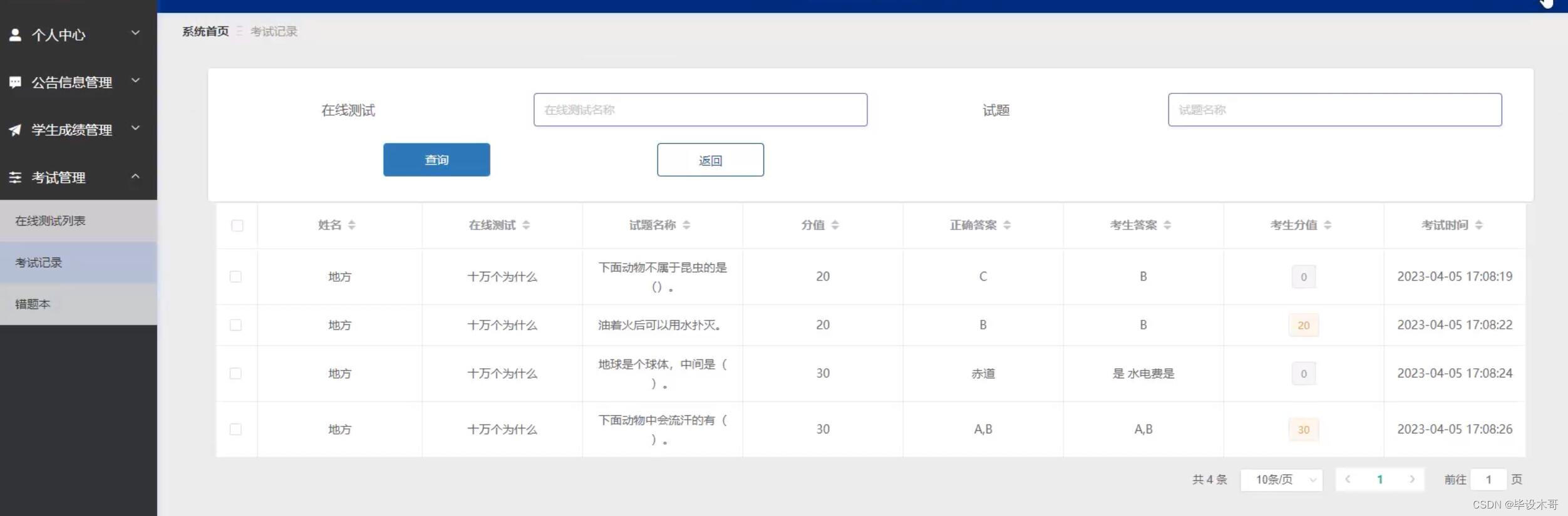Click the 前往 page jump input
Image resolution: width=1568 pixels, height=516 pixels.
pyautogui.click(x=1488, y=480)
